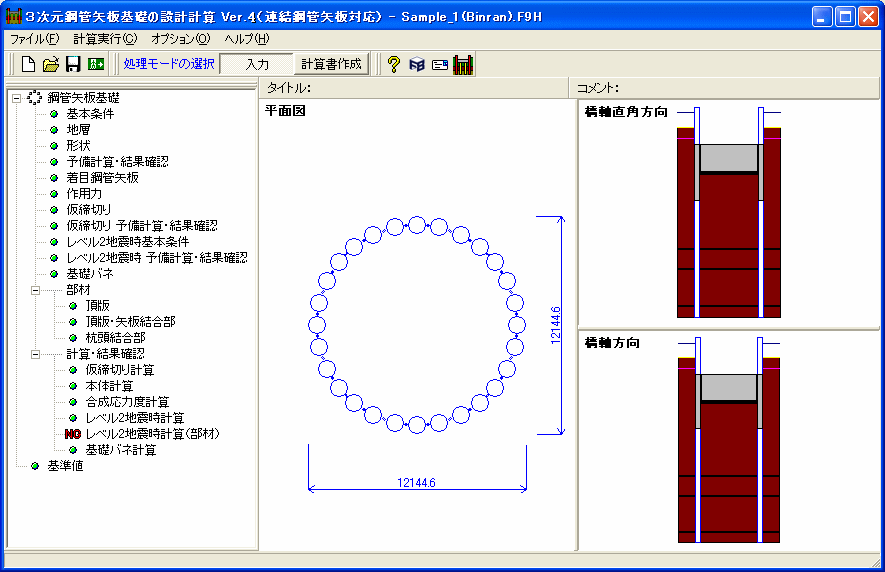Screen dimensions: 885x572
Task: Click the green exit toolbar icon
Action: (95, 64)
